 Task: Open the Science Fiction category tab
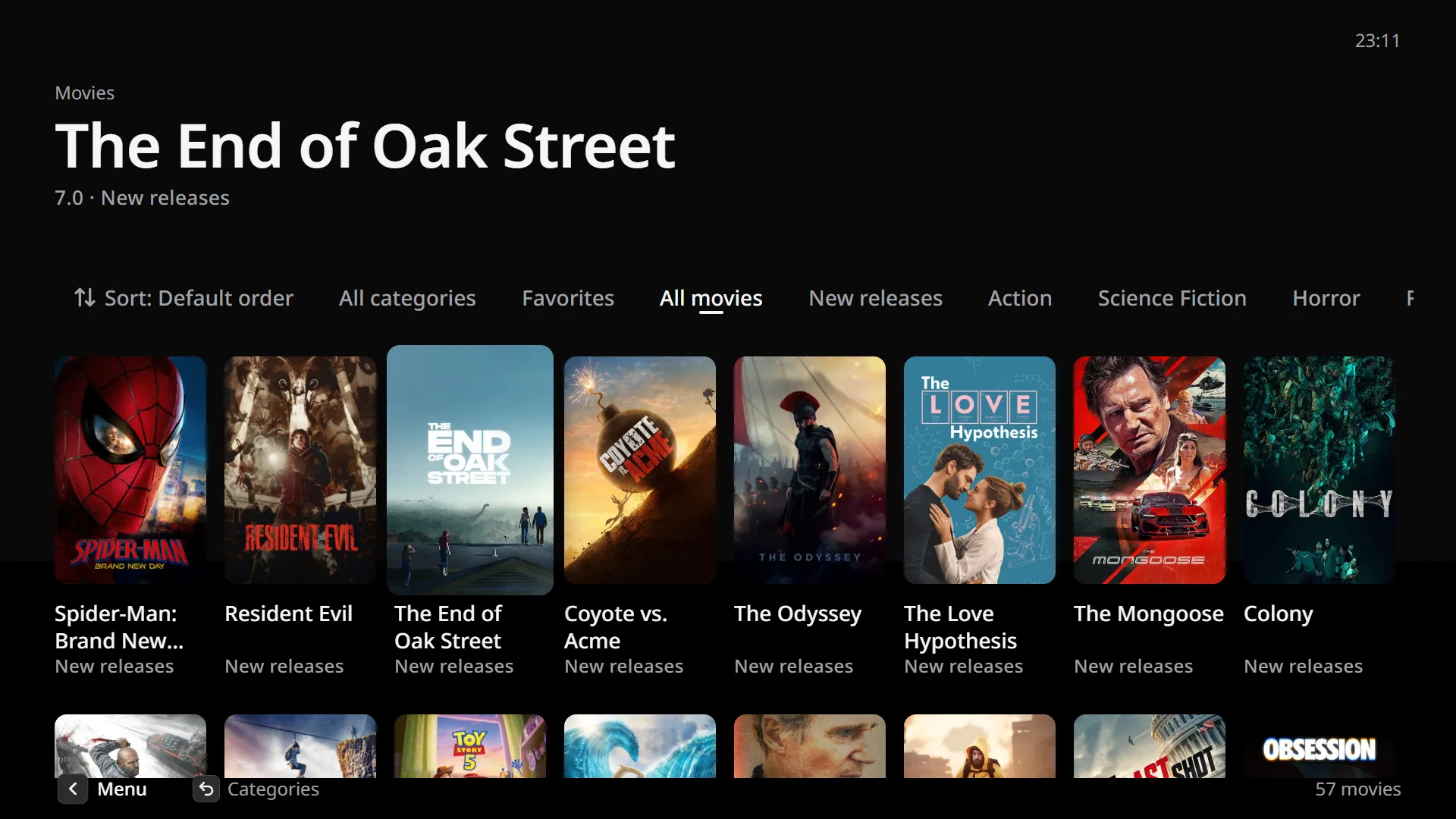(1172, 298)
